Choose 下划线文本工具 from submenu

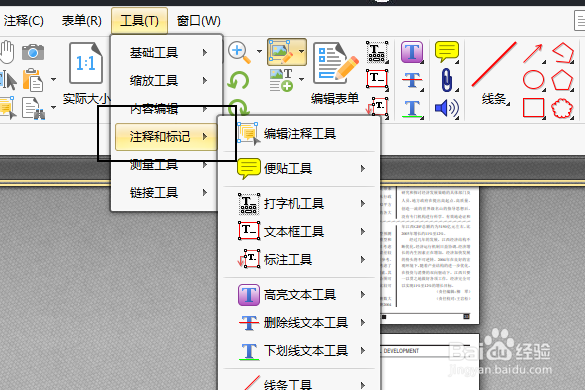tap(299, 351)
